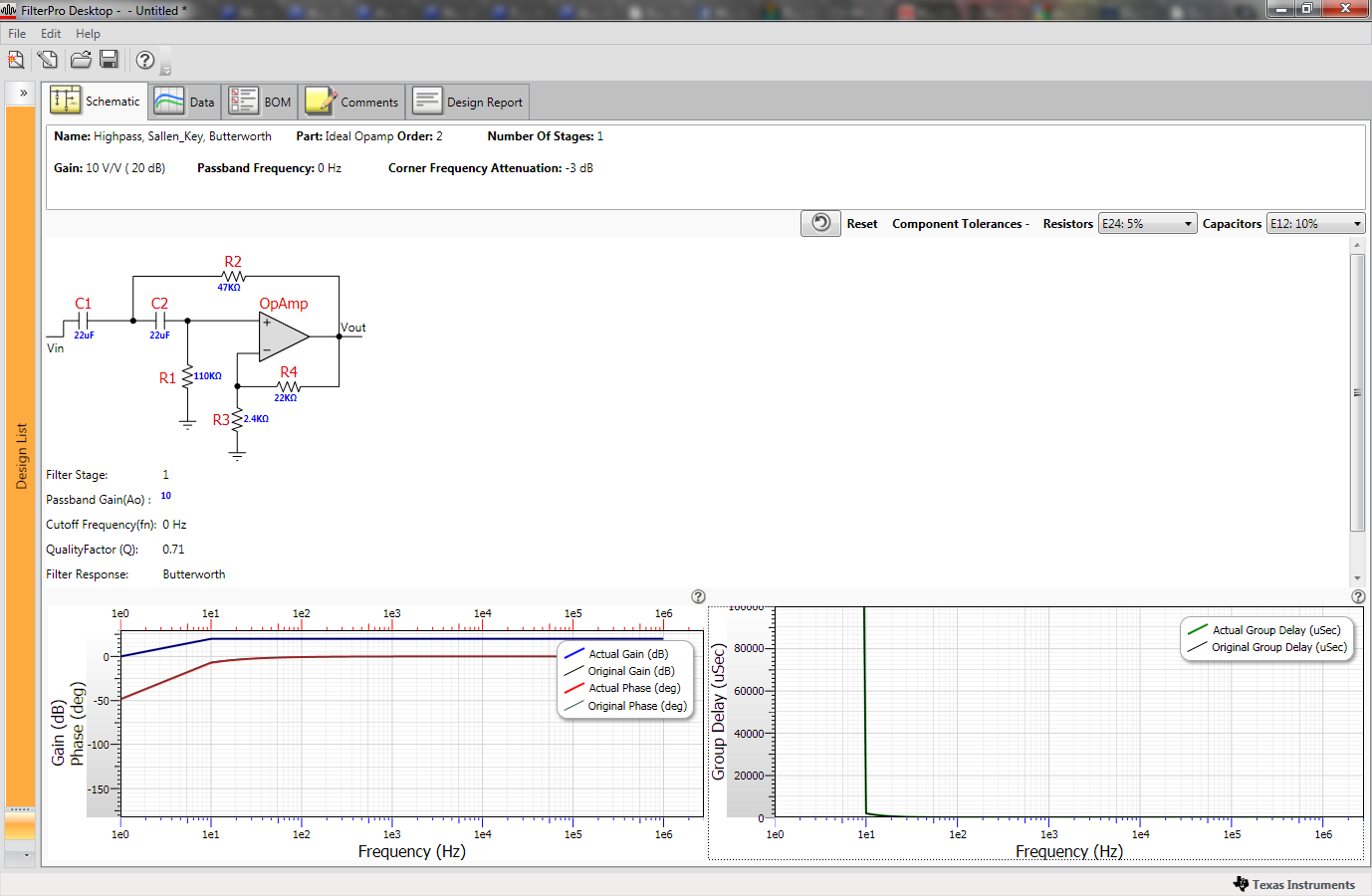Open the Capacitors tolerance dropdown E12: 10%

pyautogui.click(x=1315, y=224)
